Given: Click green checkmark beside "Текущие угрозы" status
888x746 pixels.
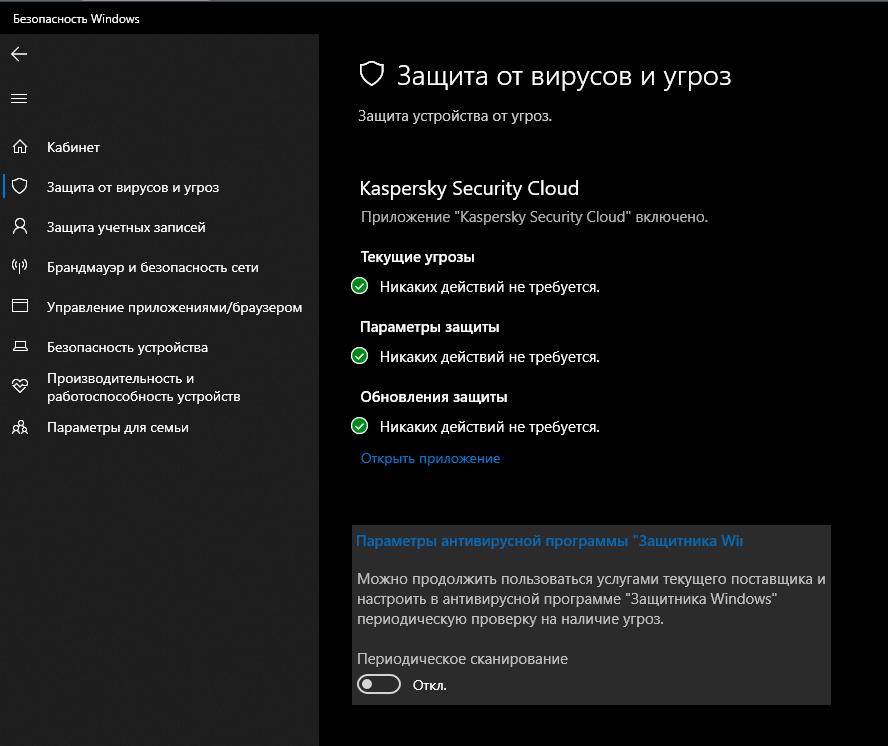Looking at the screenshot, I should click(x=360, y=287).
